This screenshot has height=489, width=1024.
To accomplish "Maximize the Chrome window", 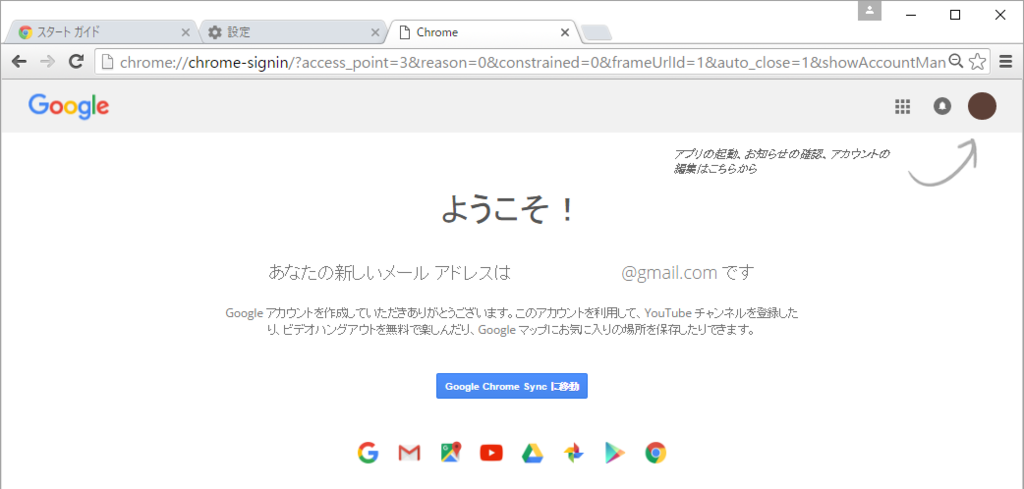I will (955, 15).
